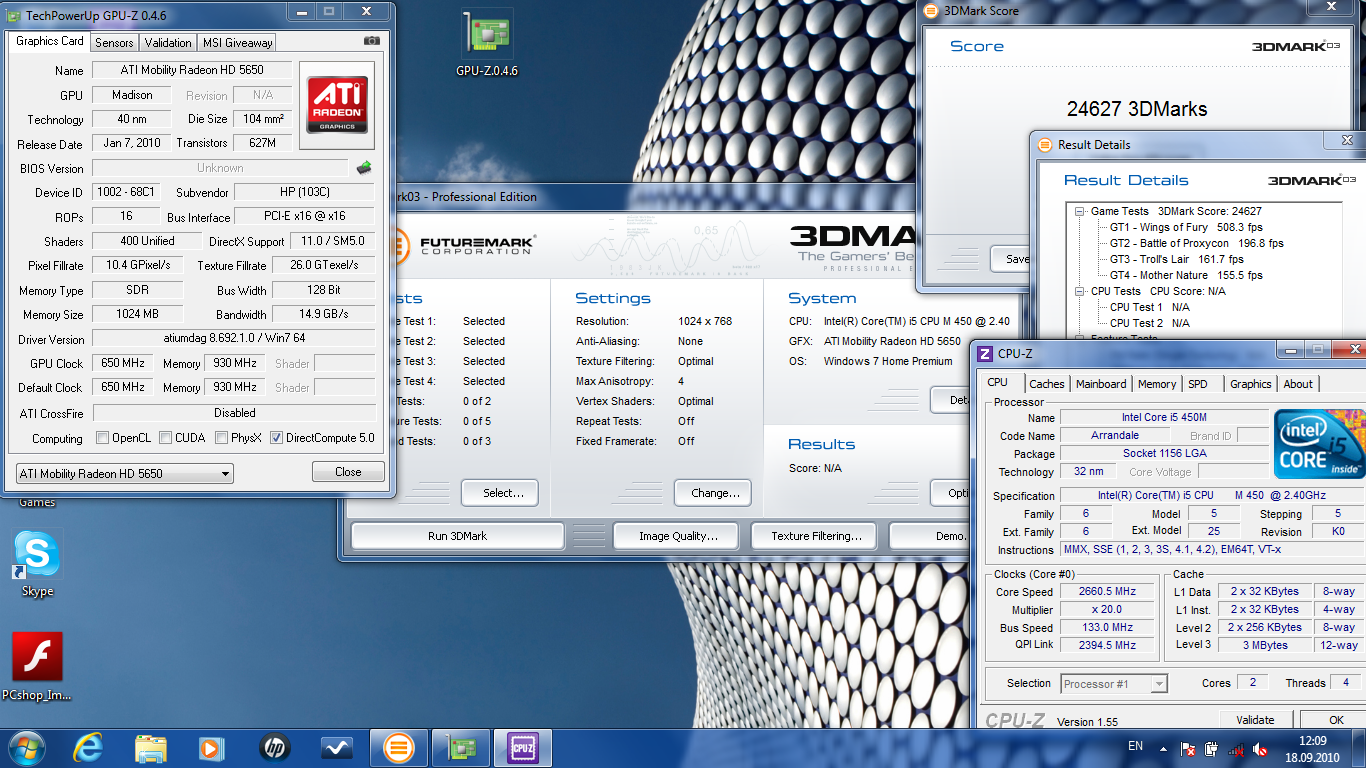Click the power battery tray icon

[x=1211, y=749]
